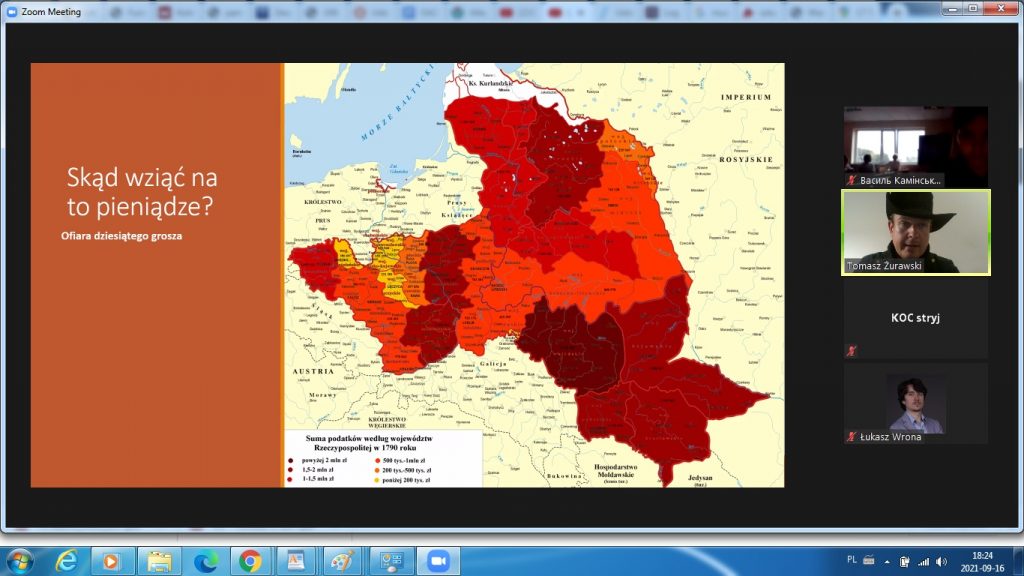Click the Zoom taskbar icon

[x=436, y=560]
